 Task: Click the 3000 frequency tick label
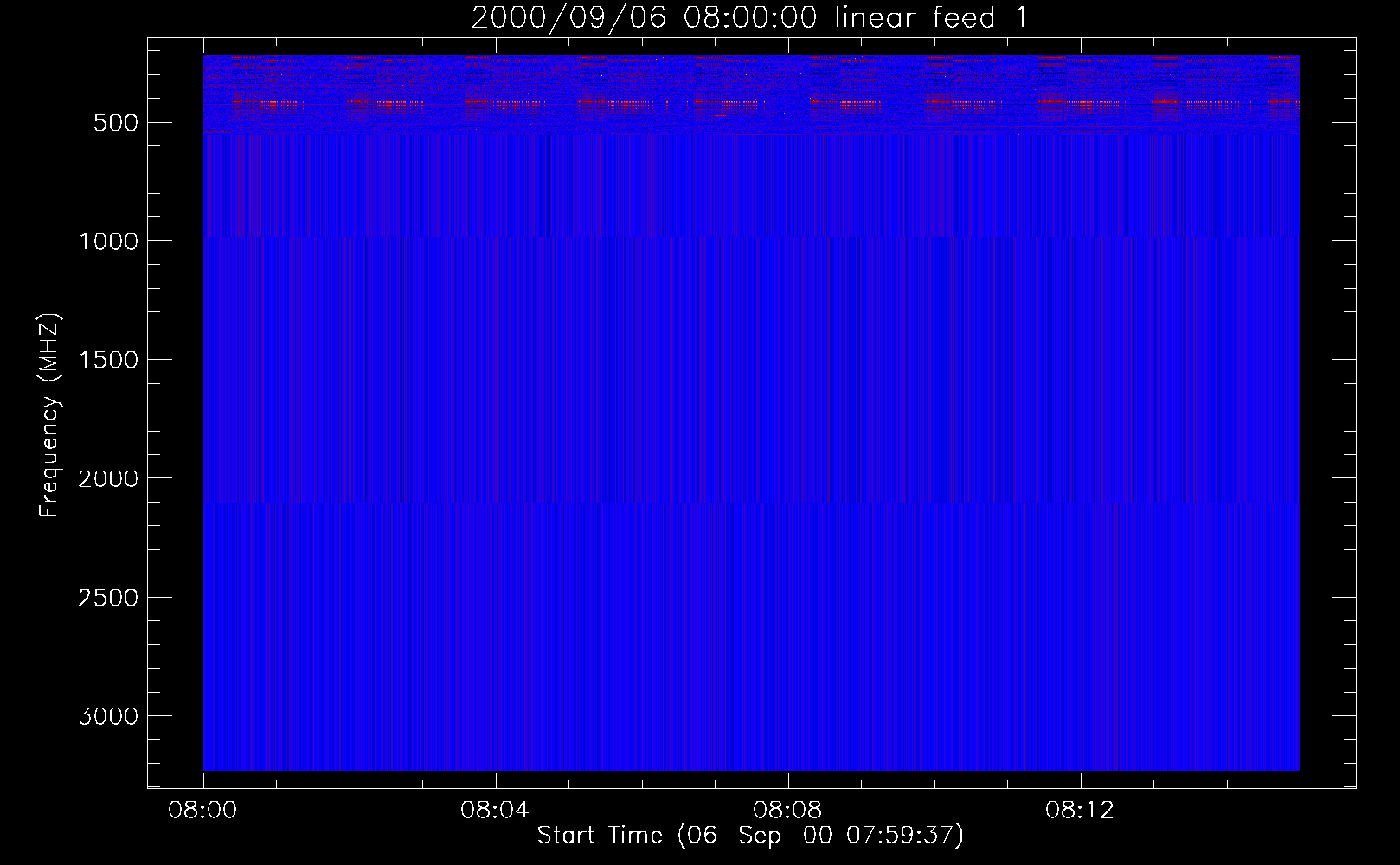pyautogui.click(x=108, y=716)
